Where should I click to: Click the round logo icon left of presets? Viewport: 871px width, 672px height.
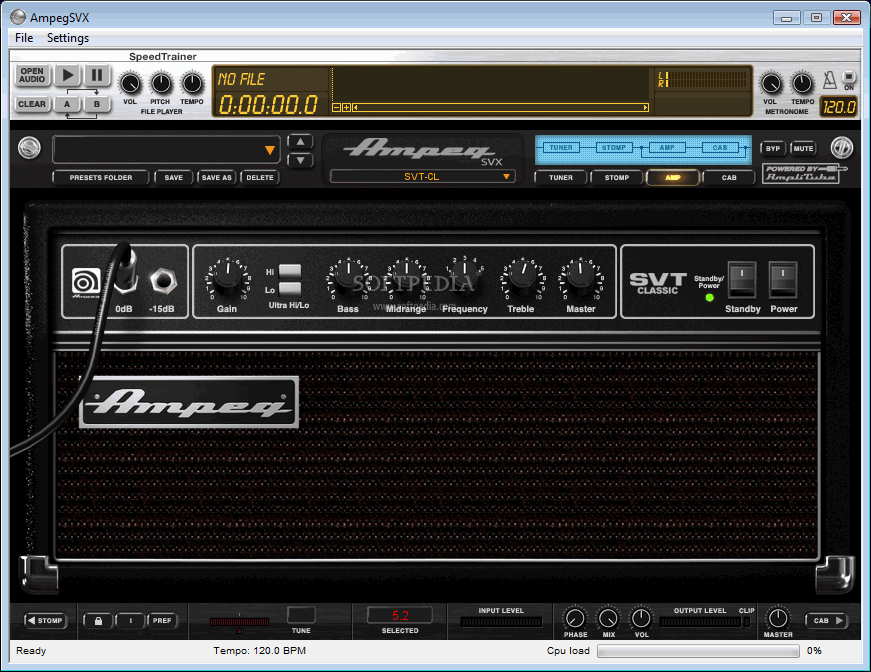29,148
